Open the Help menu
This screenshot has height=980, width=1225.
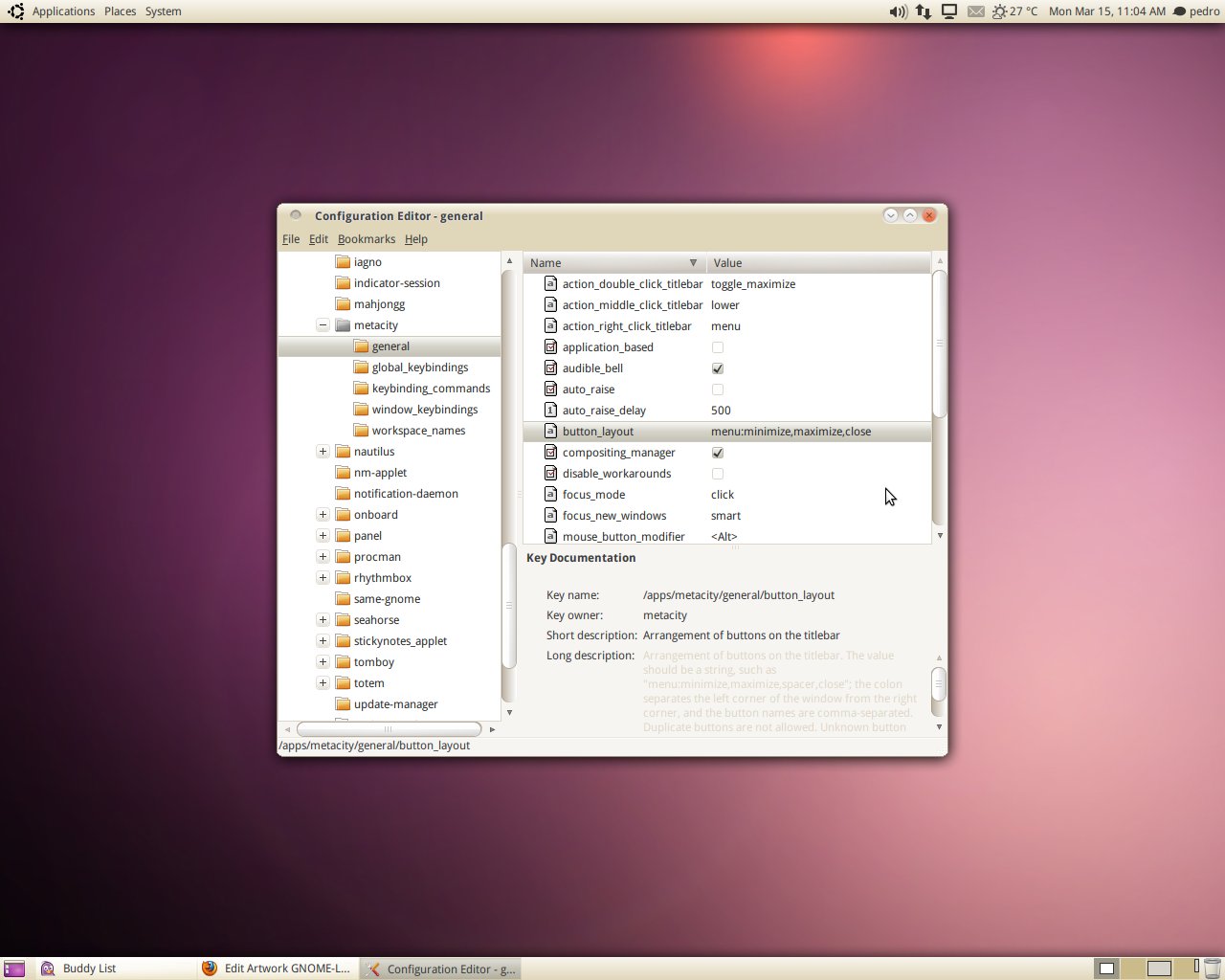click(416, 239)
